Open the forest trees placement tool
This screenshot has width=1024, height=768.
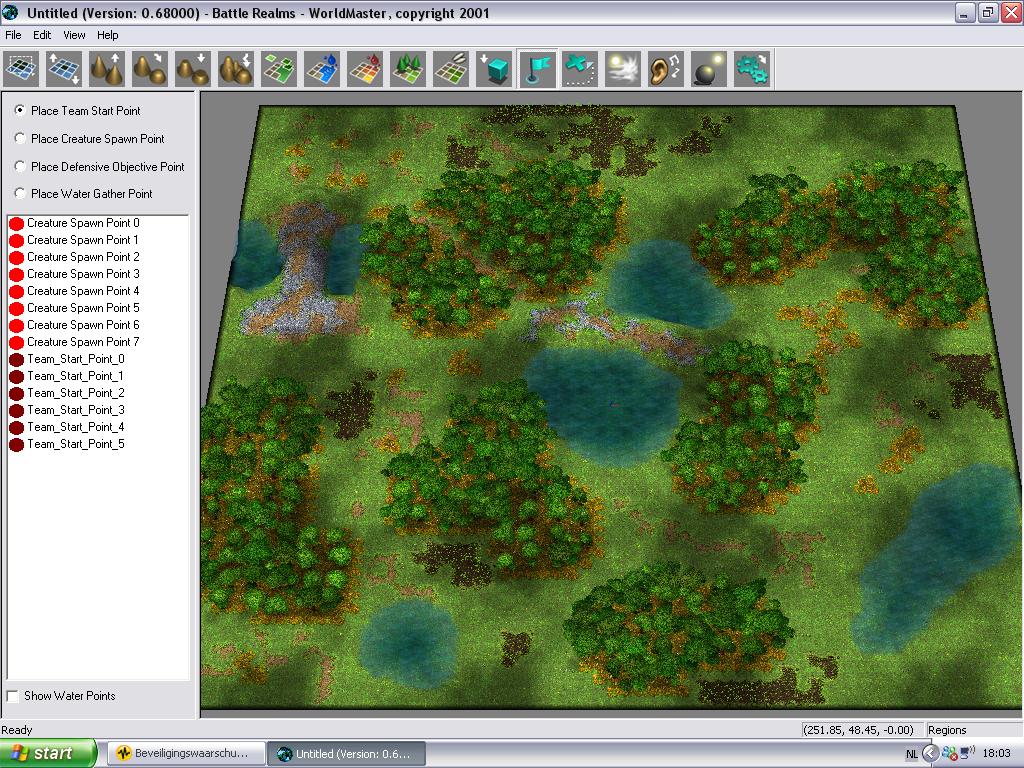point(408,69)
